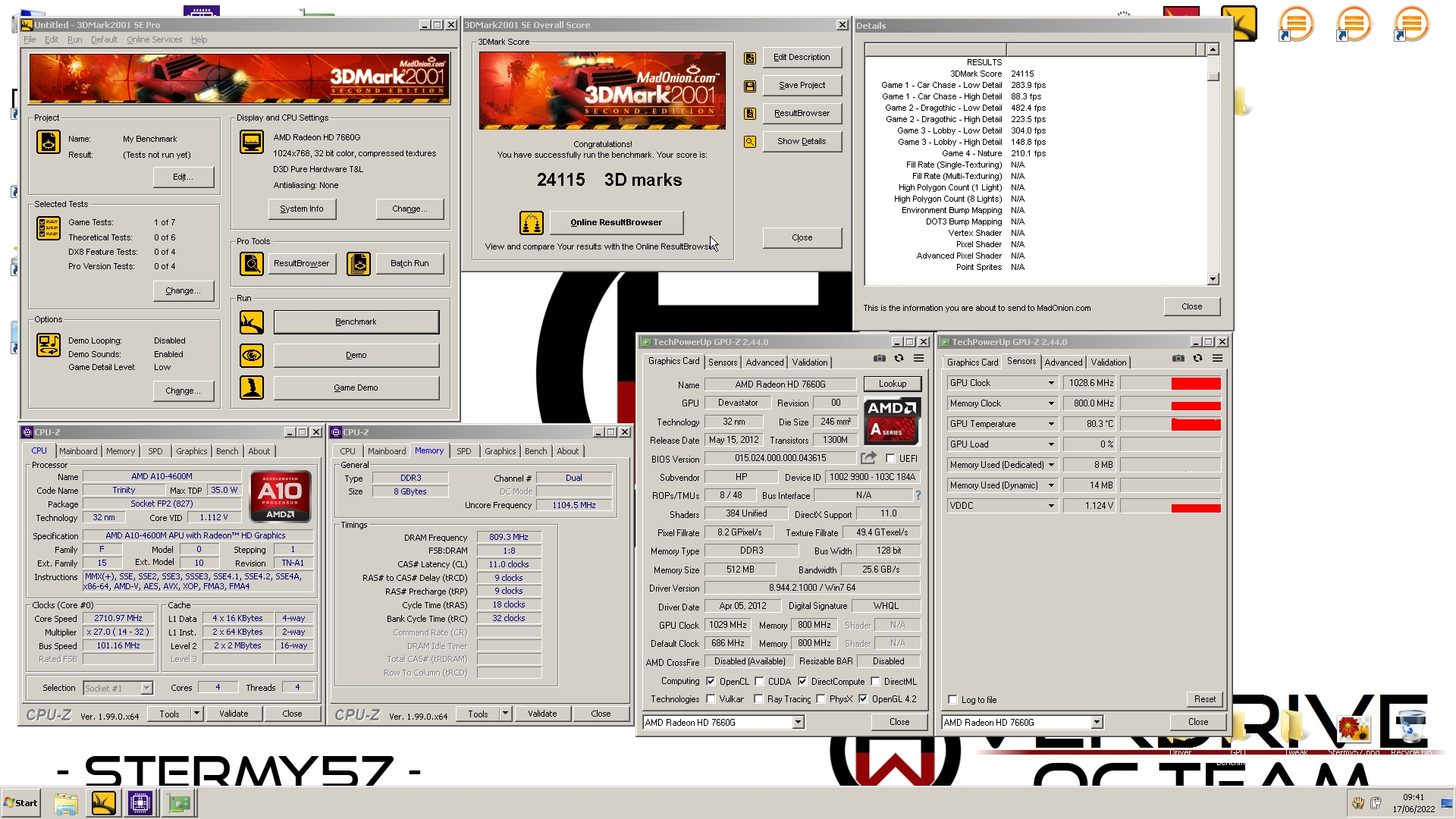Click the ResultBrowser magnifier icon in Pro Tools

coord(252,264)
